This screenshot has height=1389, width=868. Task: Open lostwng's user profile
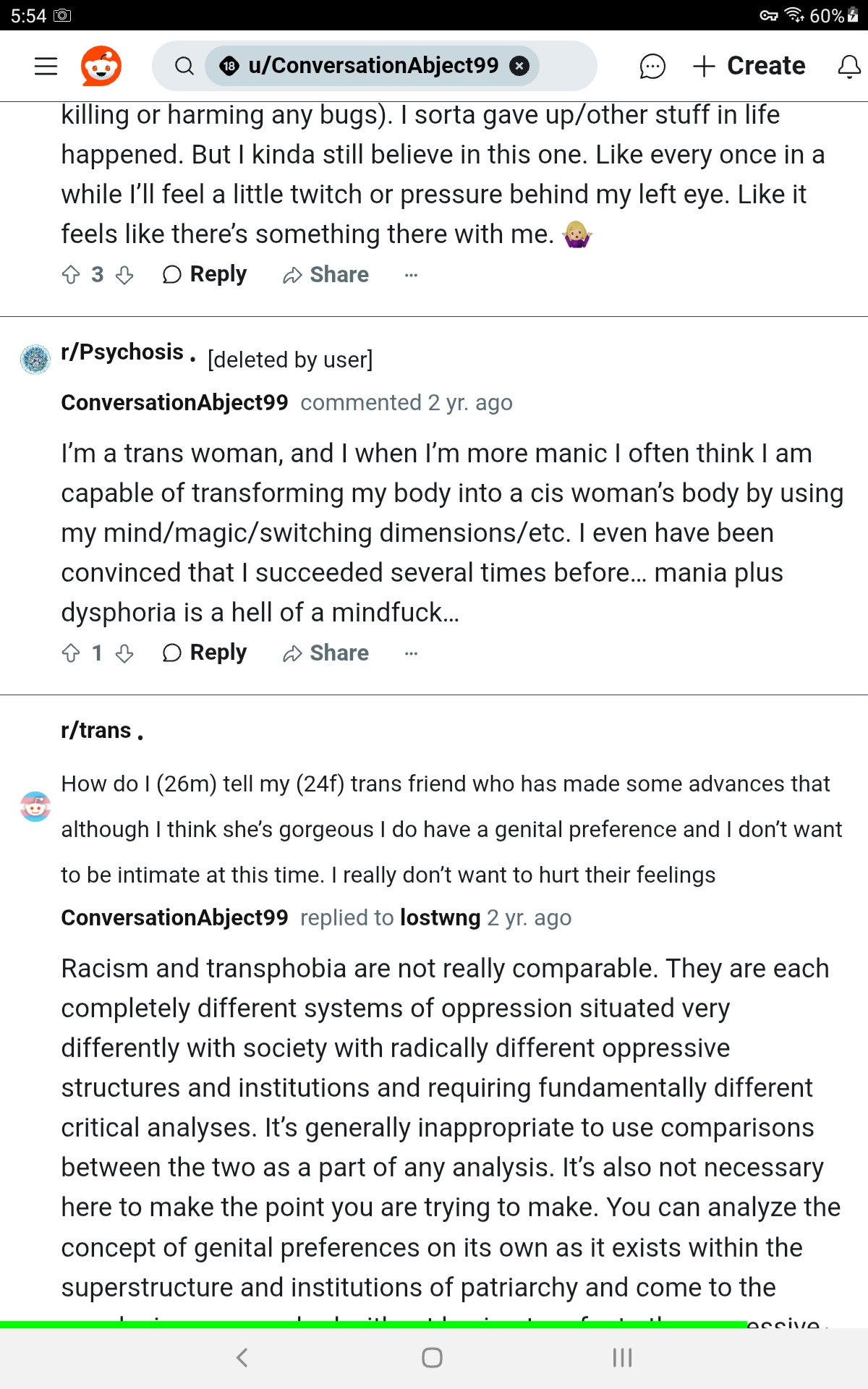440,917
